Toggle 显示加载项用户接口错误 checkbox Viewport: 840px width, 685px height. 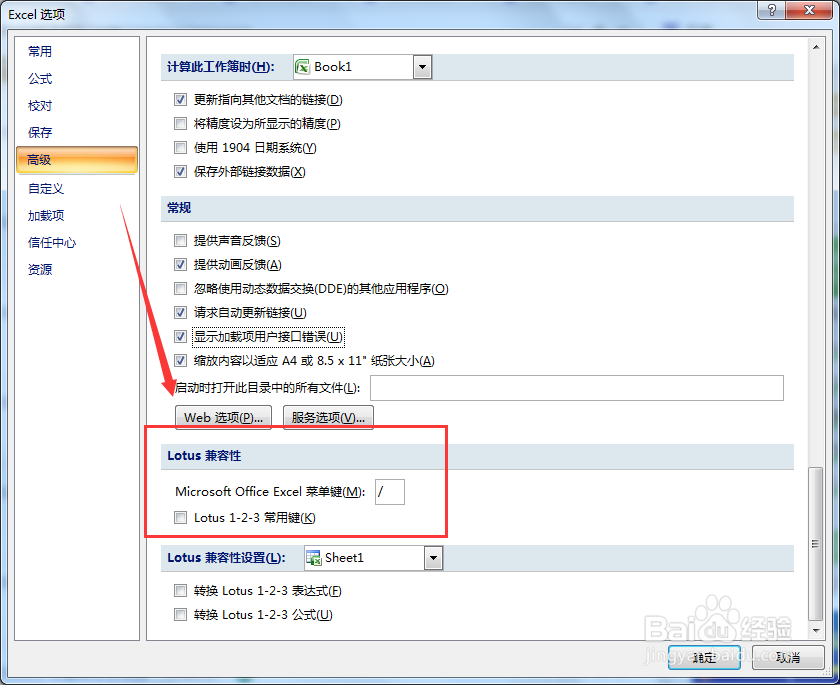[x=180, y=336]
